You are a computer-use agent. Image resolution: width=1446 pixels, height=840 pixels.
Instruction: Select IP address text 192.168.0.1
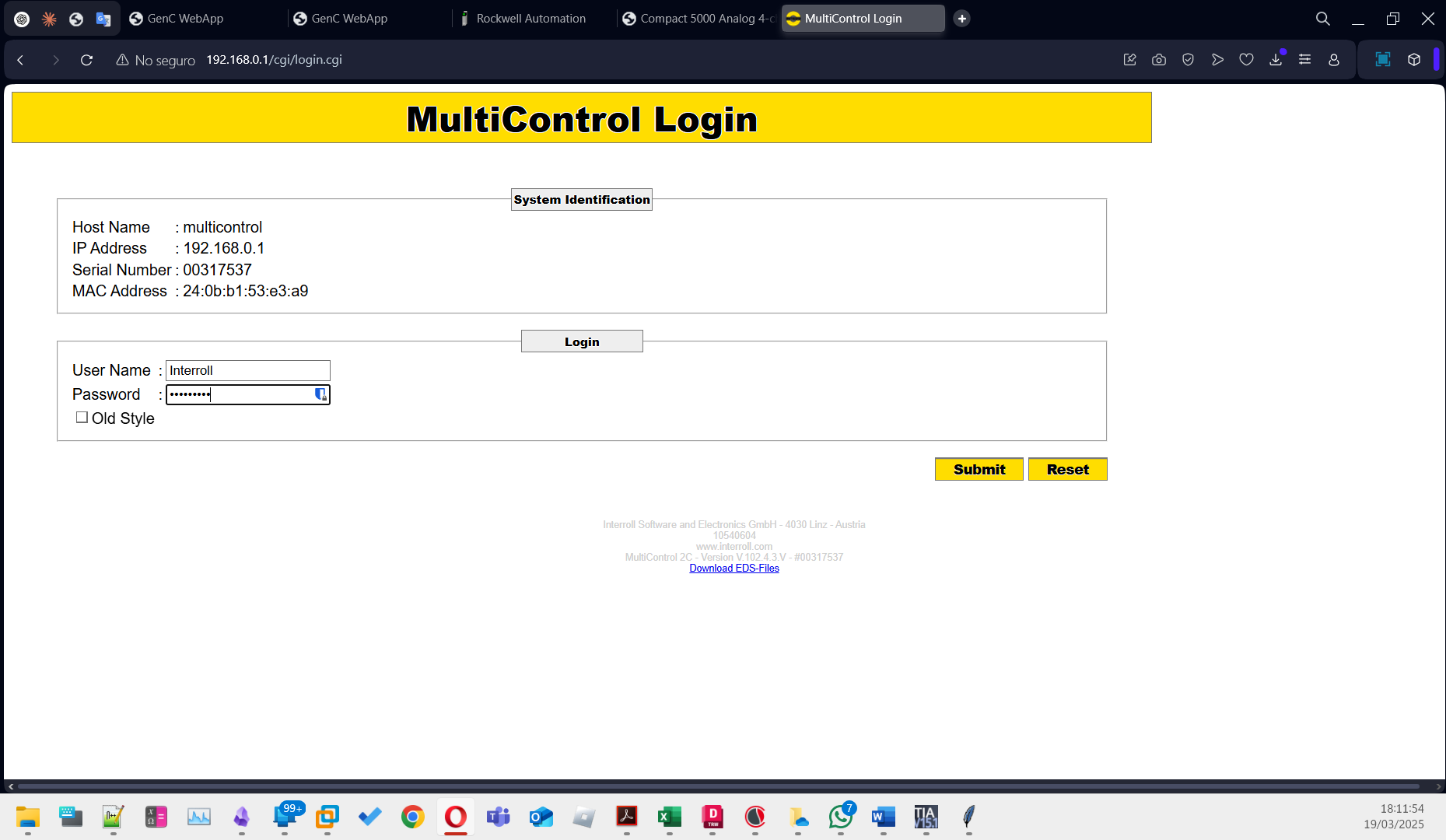pyautogui.click(x=223, y=248)
